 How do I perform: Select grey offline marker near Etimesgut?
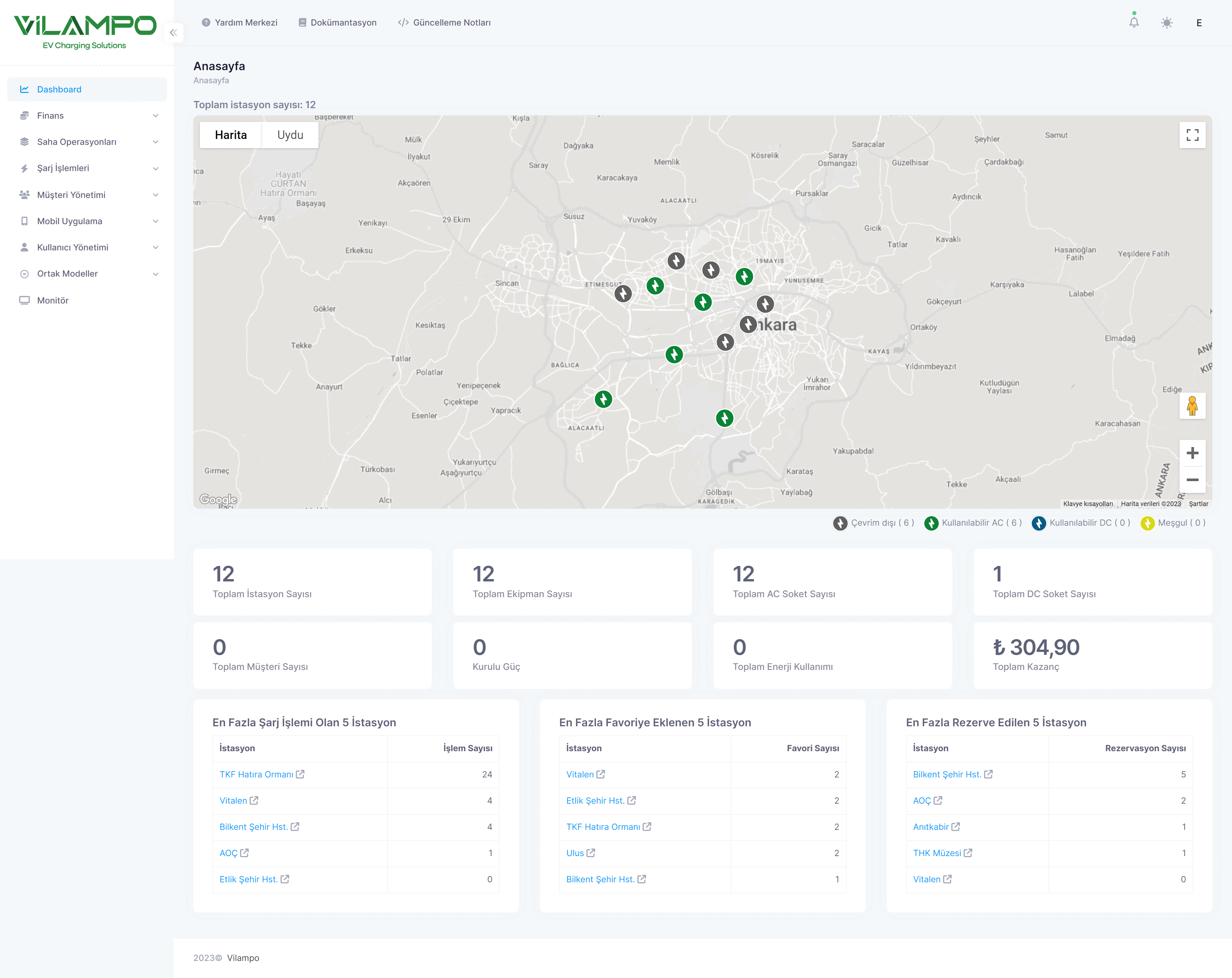(x=623, y=294)
